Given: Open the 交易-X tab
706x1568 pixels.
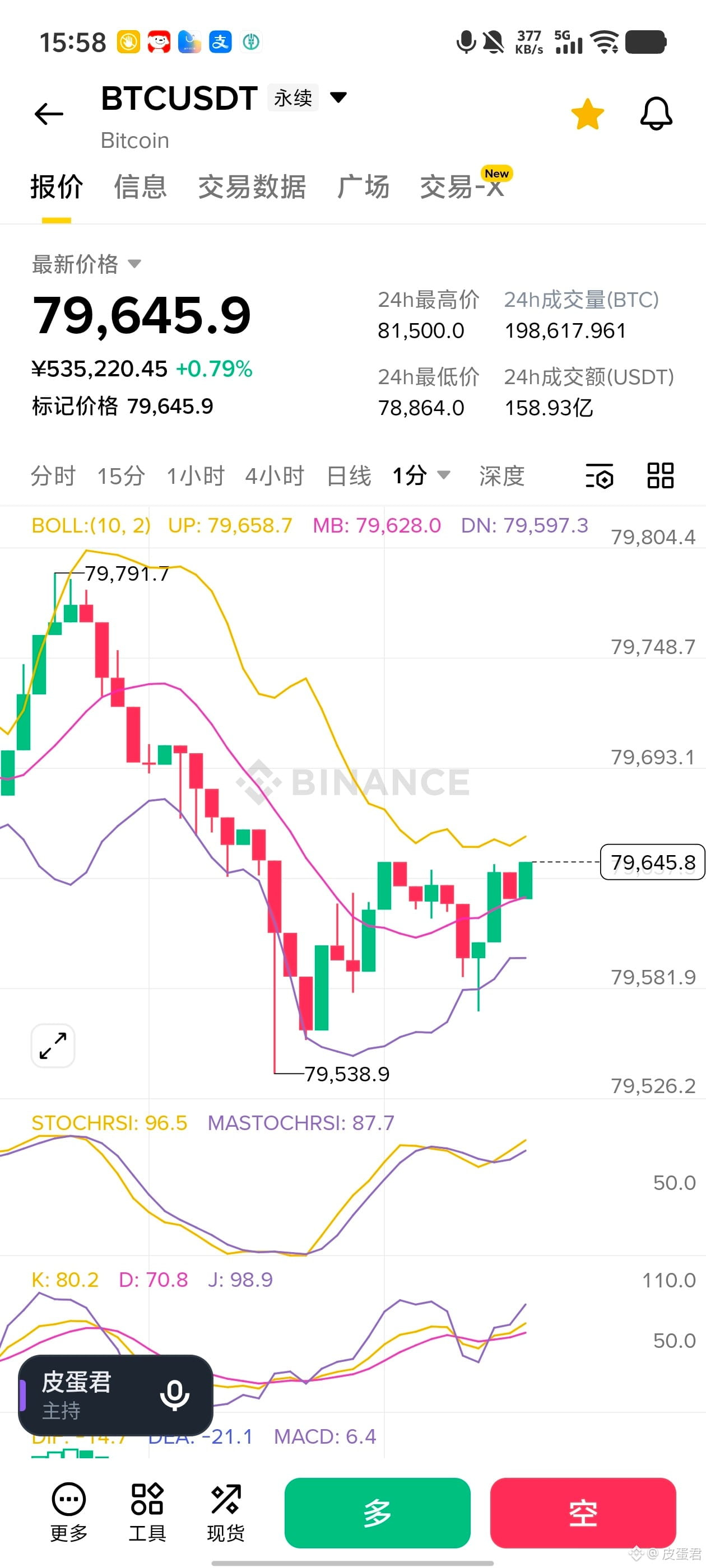Looking at the screenshot, I should tap(462, 187).
